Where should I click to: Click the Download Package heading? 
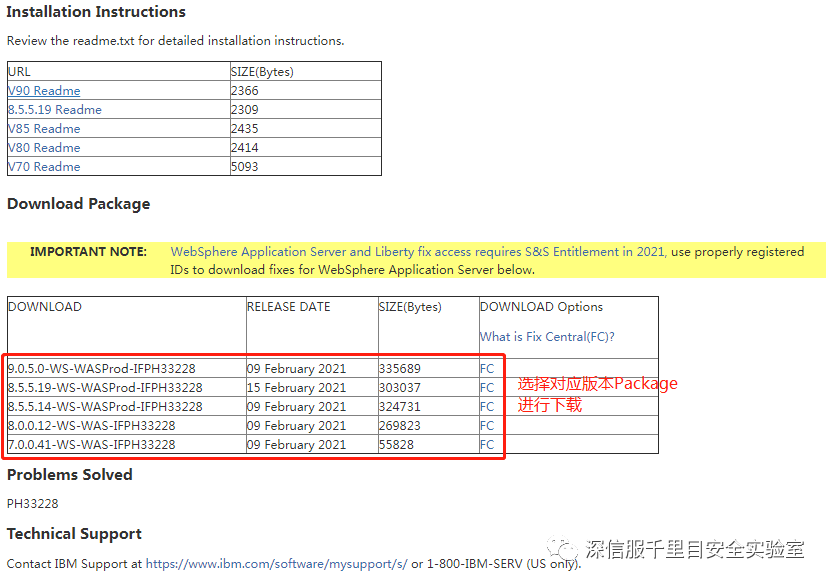(x=78, y=204)
